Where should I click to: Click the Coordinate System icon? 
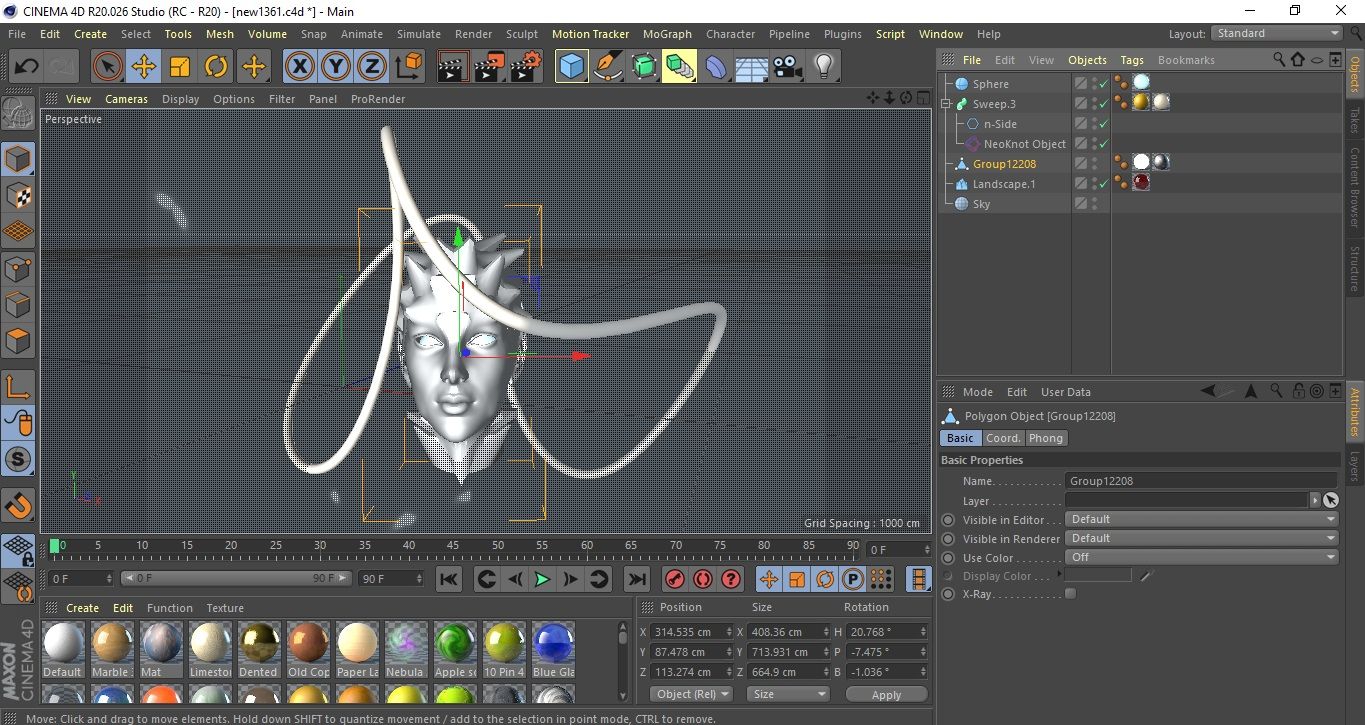tap(409, 67)
